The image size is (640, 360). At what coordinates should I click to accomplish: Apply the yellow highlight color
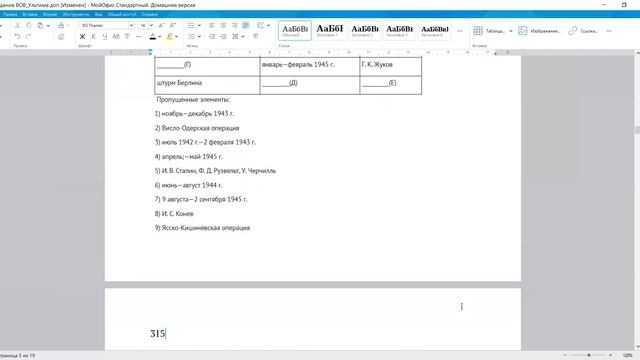pos(170,37)
